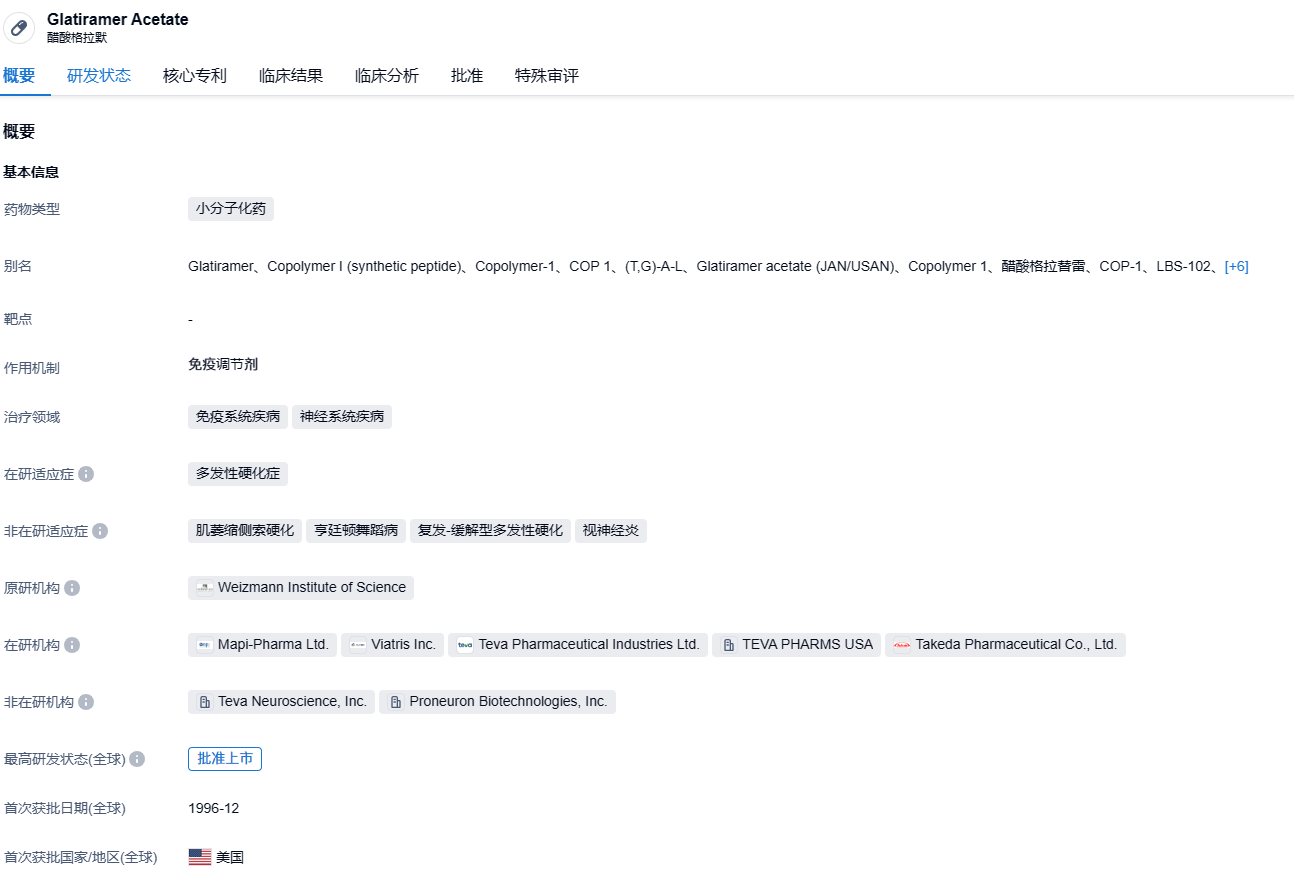
Task: Click info icon next to 原研机构
Action: pos(72,588)
